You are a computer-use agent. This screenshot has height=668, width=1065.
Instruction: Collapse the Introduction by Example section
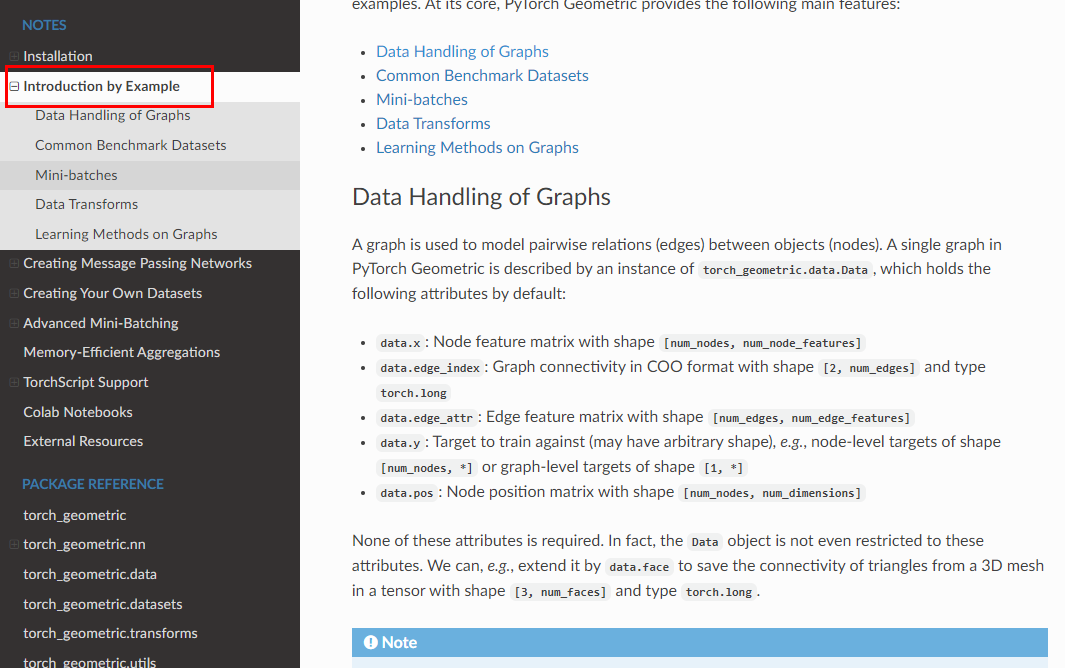click(14, 86)
